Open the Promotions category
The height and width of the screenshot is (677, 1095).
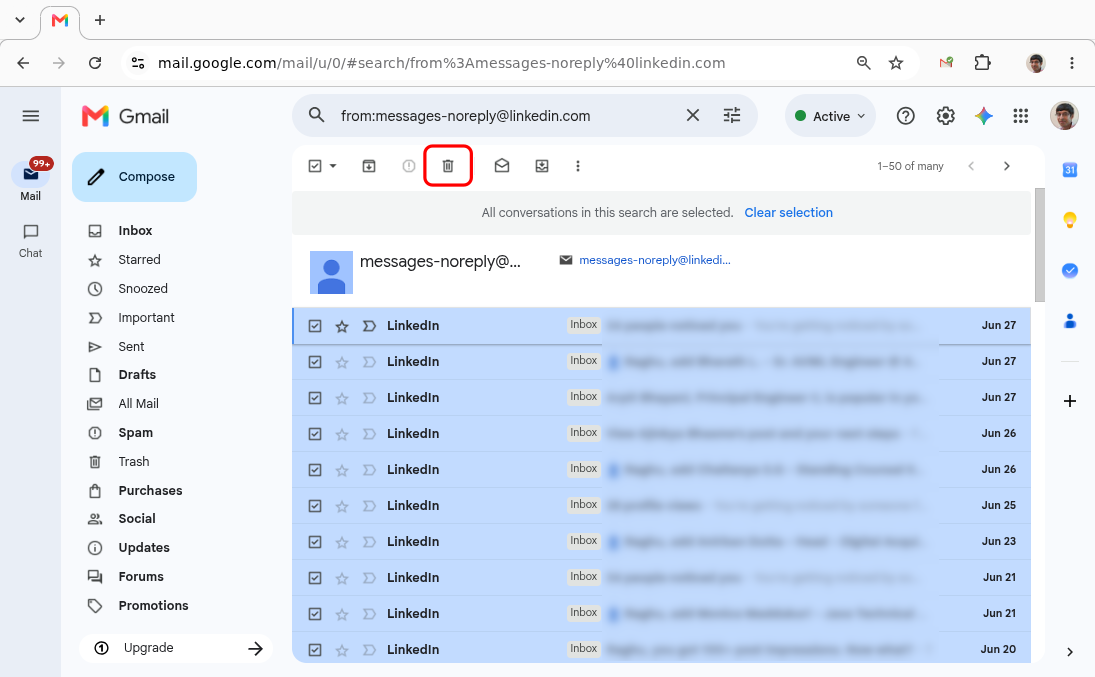tap(153, 606)
